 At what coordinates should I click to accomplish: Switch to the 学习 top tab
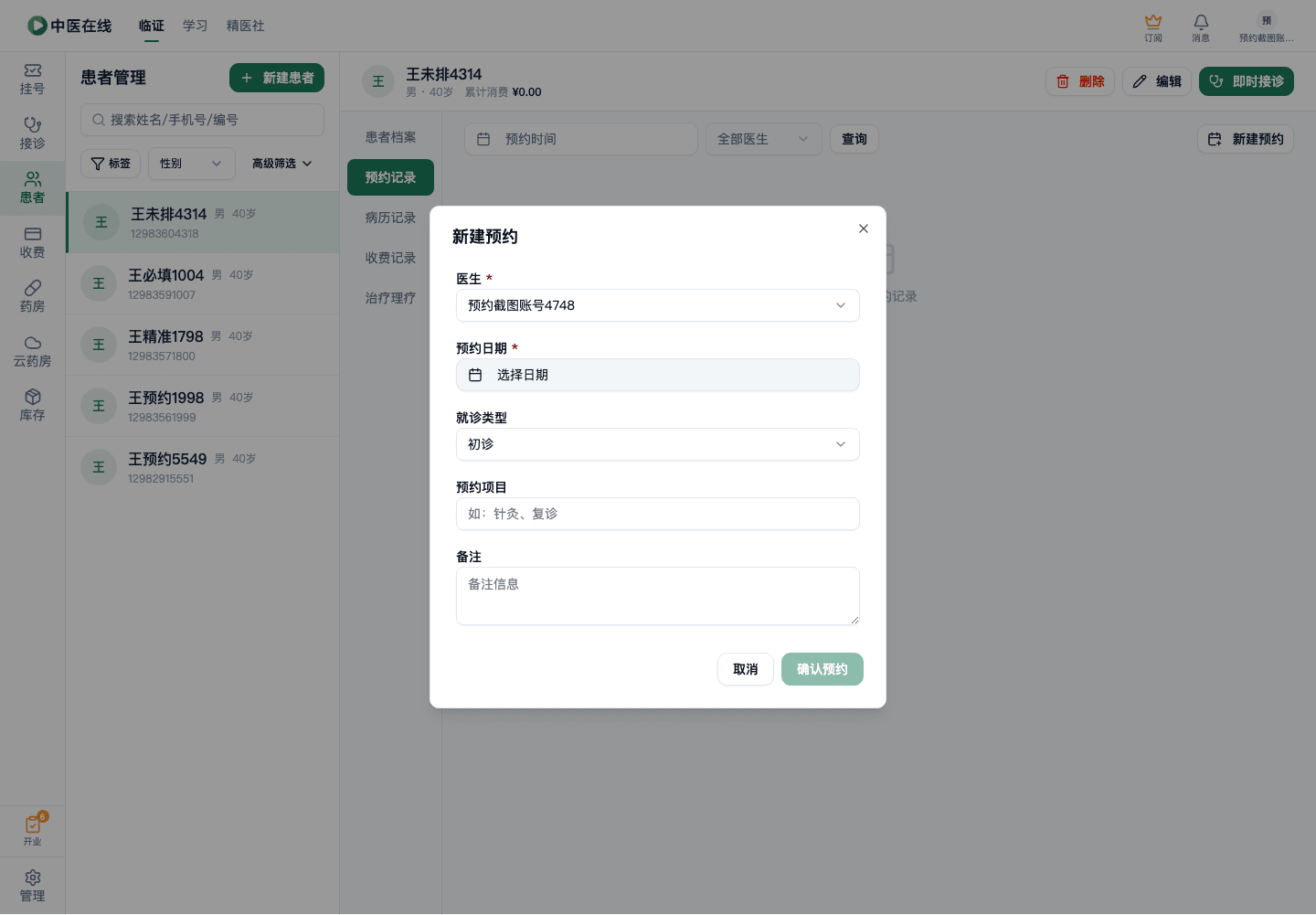click(196, 26)
